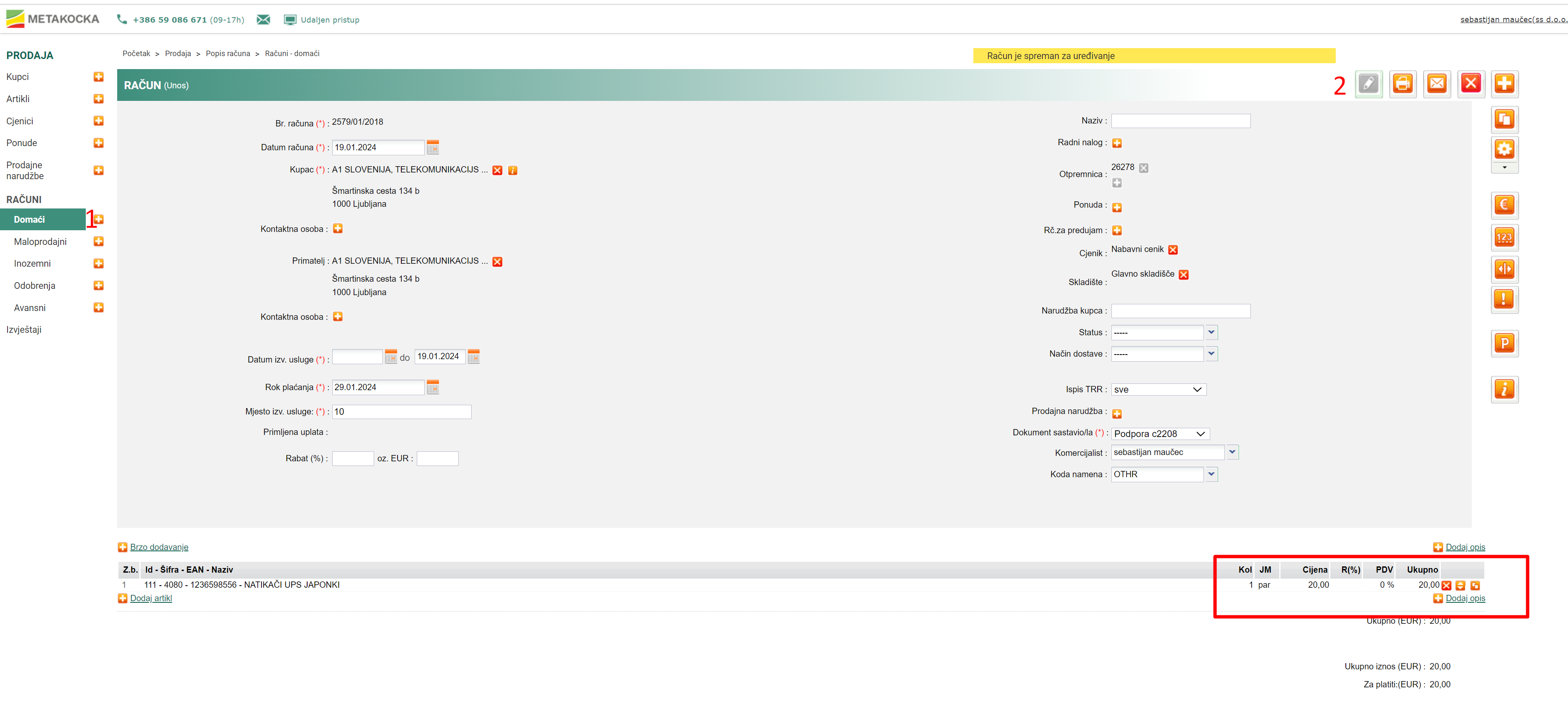Remove the Kupac A1 Slovenija entry
This screenshot has width=1568, height=702.
[x=497, y=170]
